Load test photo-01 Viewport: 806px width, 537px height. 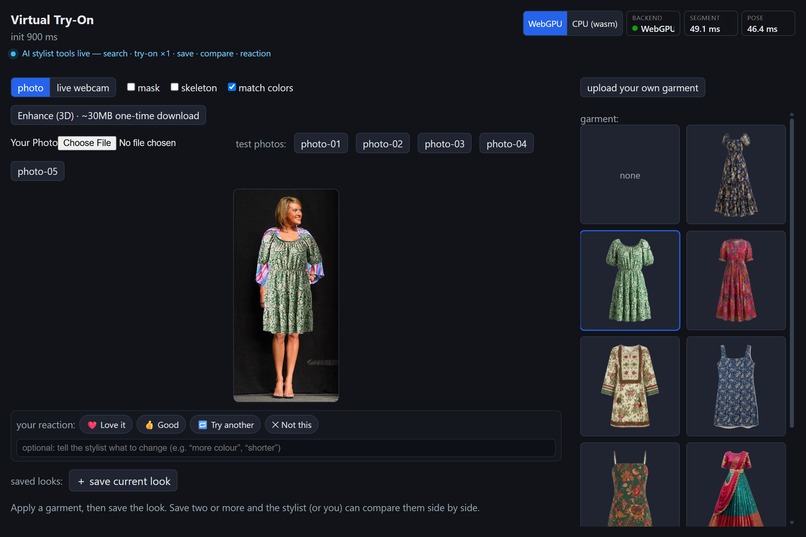pos(321,143)
